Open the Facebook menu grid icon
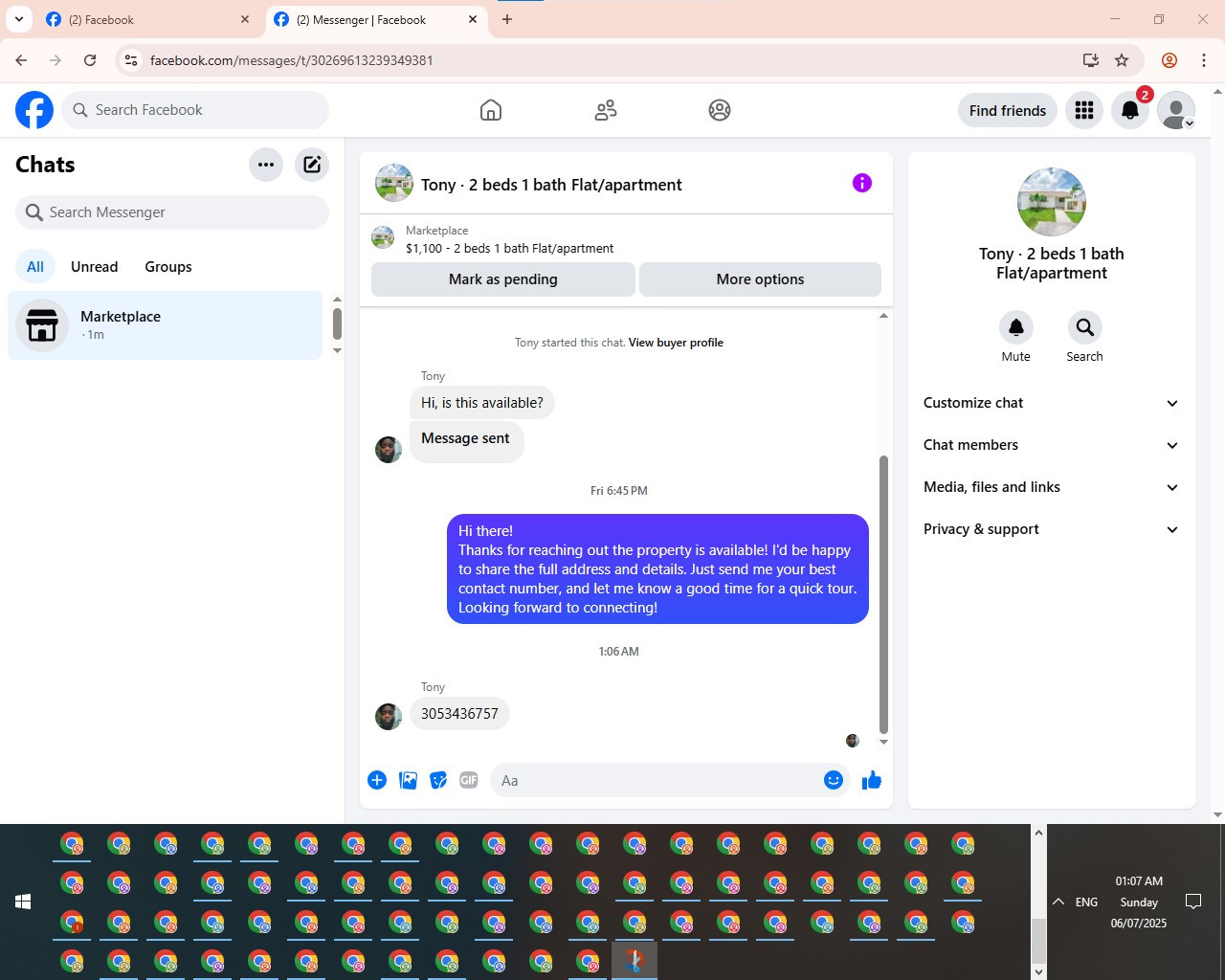The height and width of the screenshot is (980, 1225). [x=1084, y=110]
